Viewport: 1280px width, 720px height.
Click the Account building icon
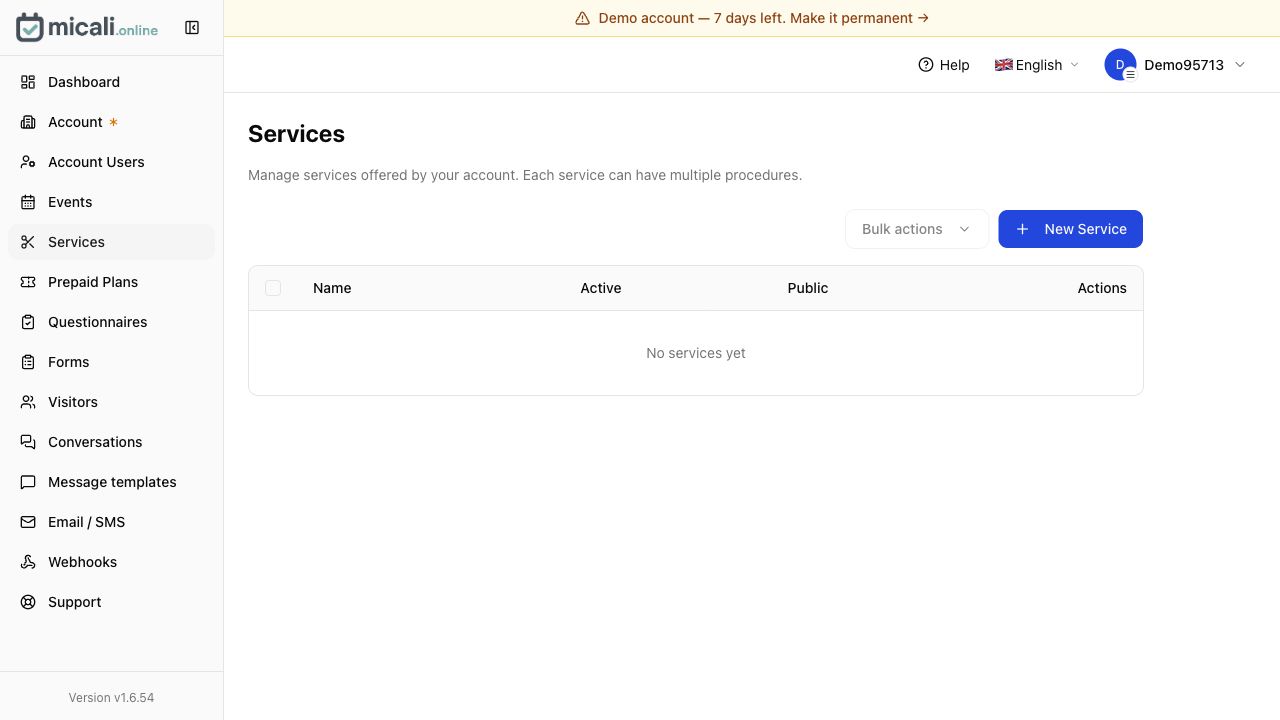[x=28, y=122]
